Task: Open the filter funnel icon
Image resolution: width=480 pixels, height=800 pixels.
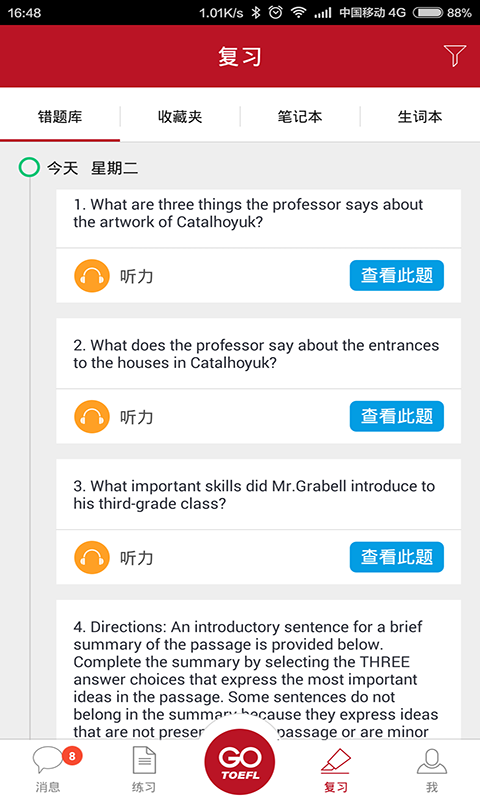Action: tap(454, 56)
